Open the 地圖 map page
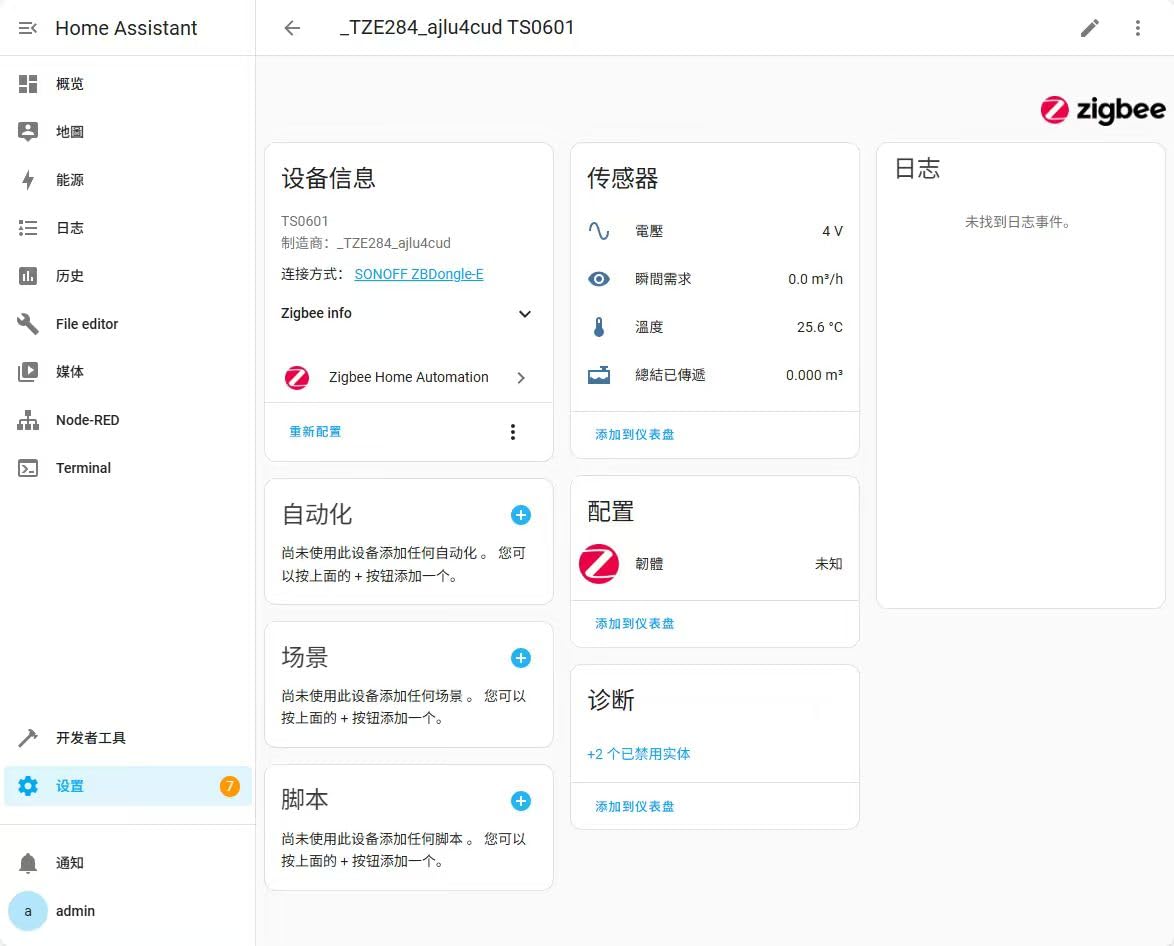 click(x=127, y=132)
